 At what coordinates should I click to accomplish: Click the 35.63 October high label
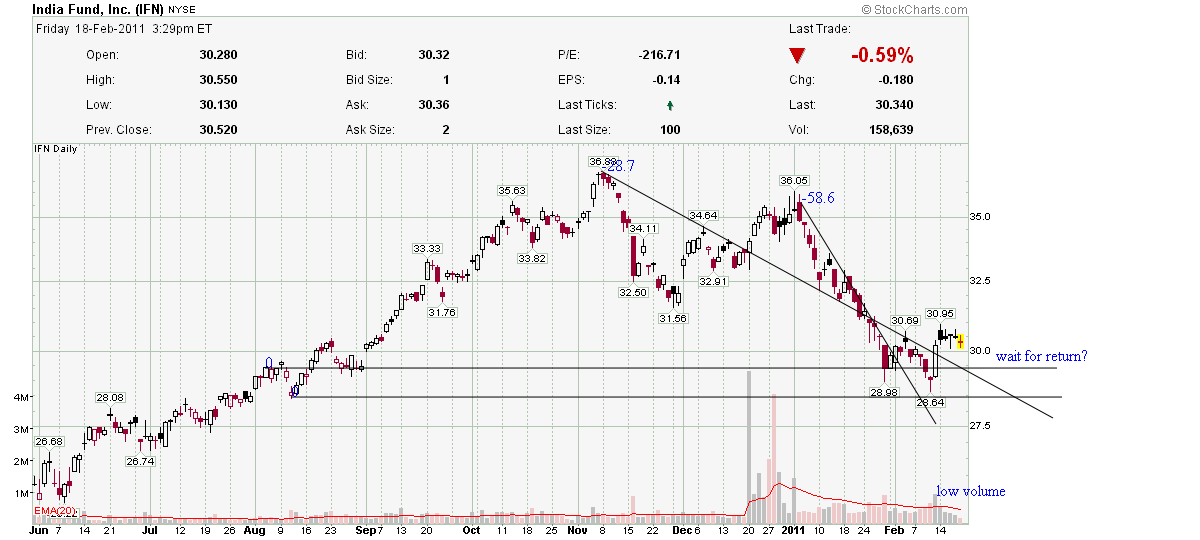pyautogui.click(x=512, y=190)
